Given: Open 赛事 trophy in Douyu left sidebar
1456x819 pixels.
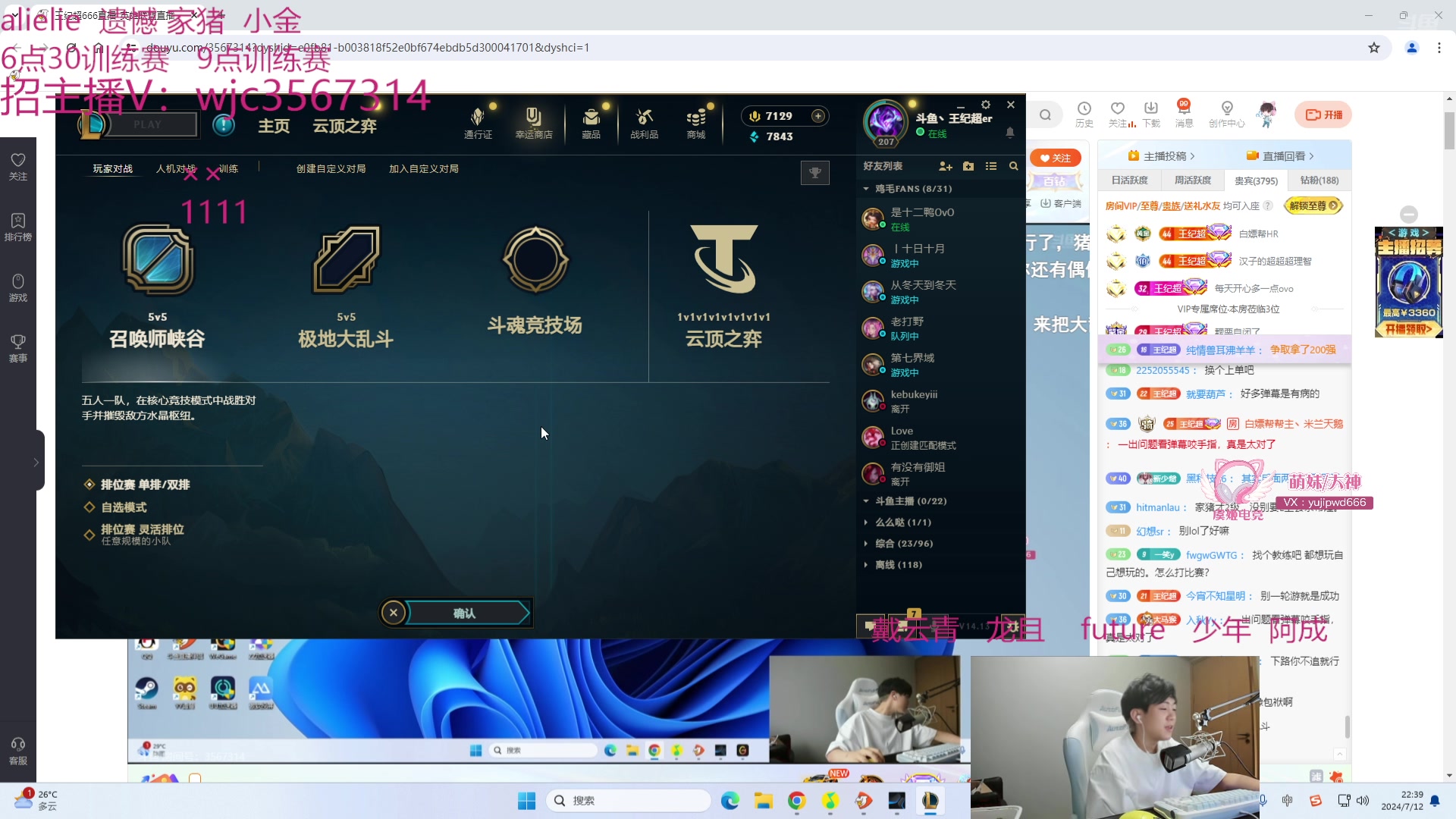Looking at the screenshot, I should point(18,349).
